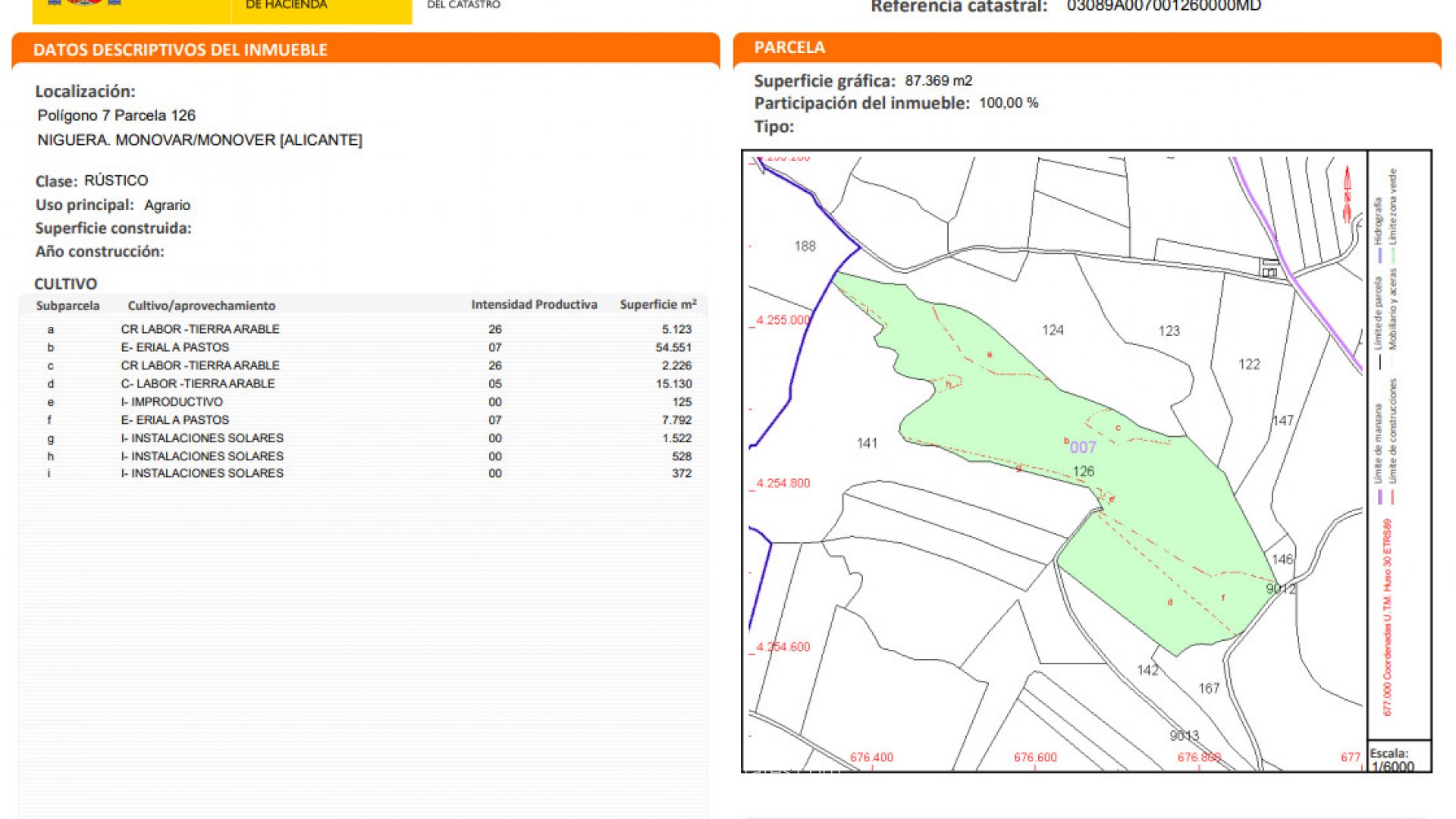Click parcel 124 on the cadastral map

coord(1053,330)
